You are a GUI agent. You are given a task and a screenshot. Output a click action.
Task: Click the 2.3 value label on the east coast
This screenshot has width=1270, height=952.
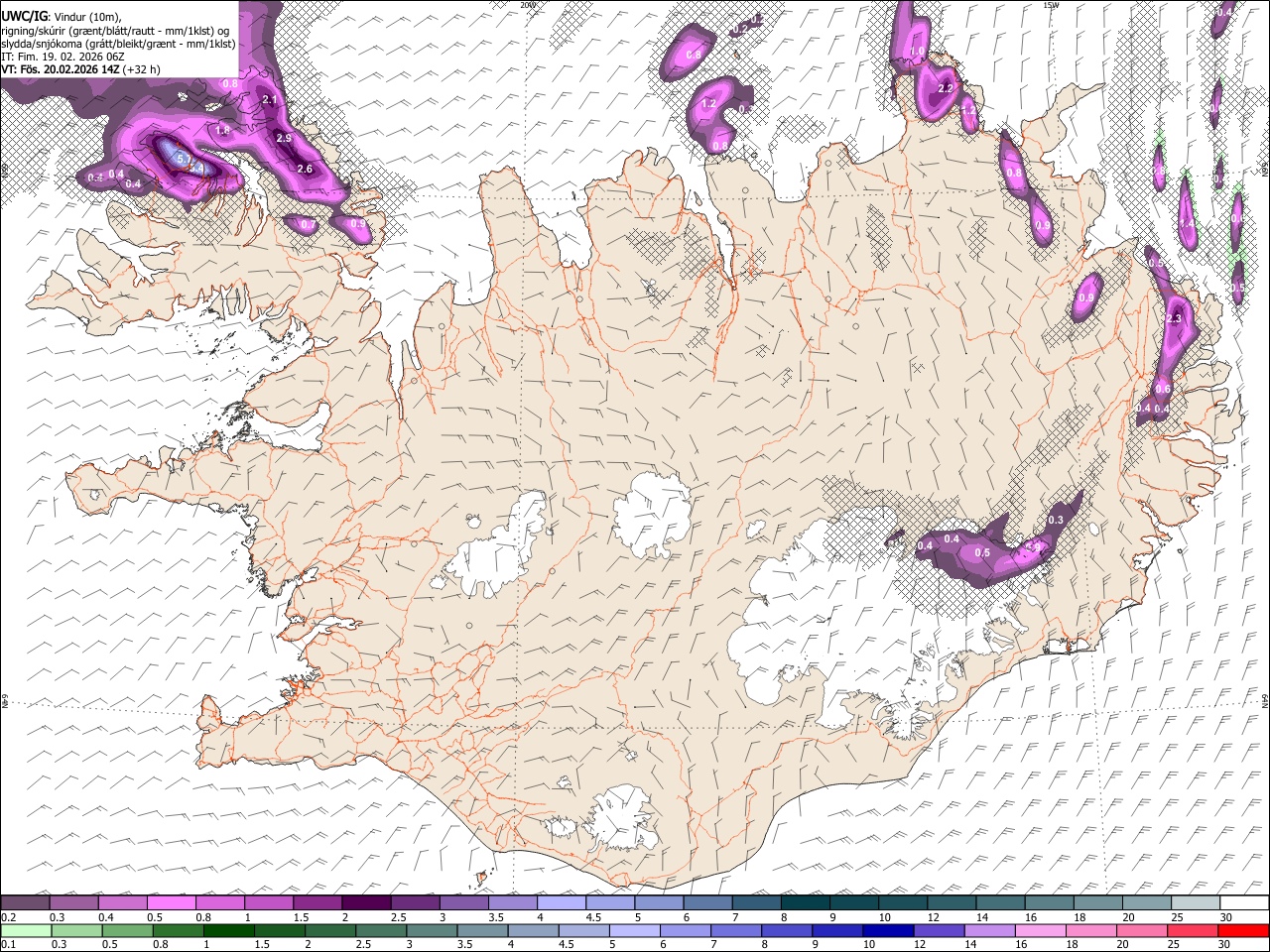coord(1176,318)
